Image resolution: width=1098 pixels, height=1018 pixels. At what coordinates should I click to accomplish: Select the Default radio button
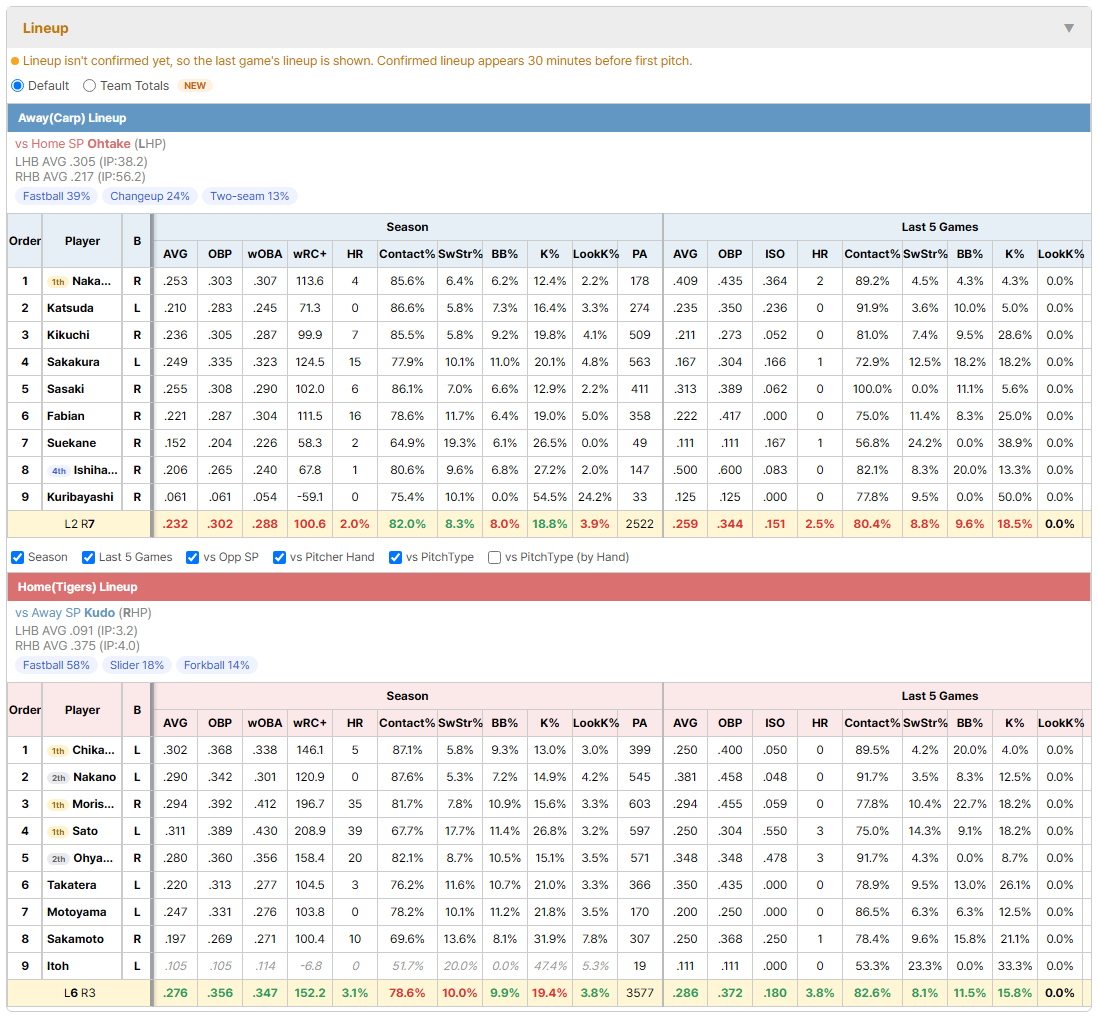[18, 85]
